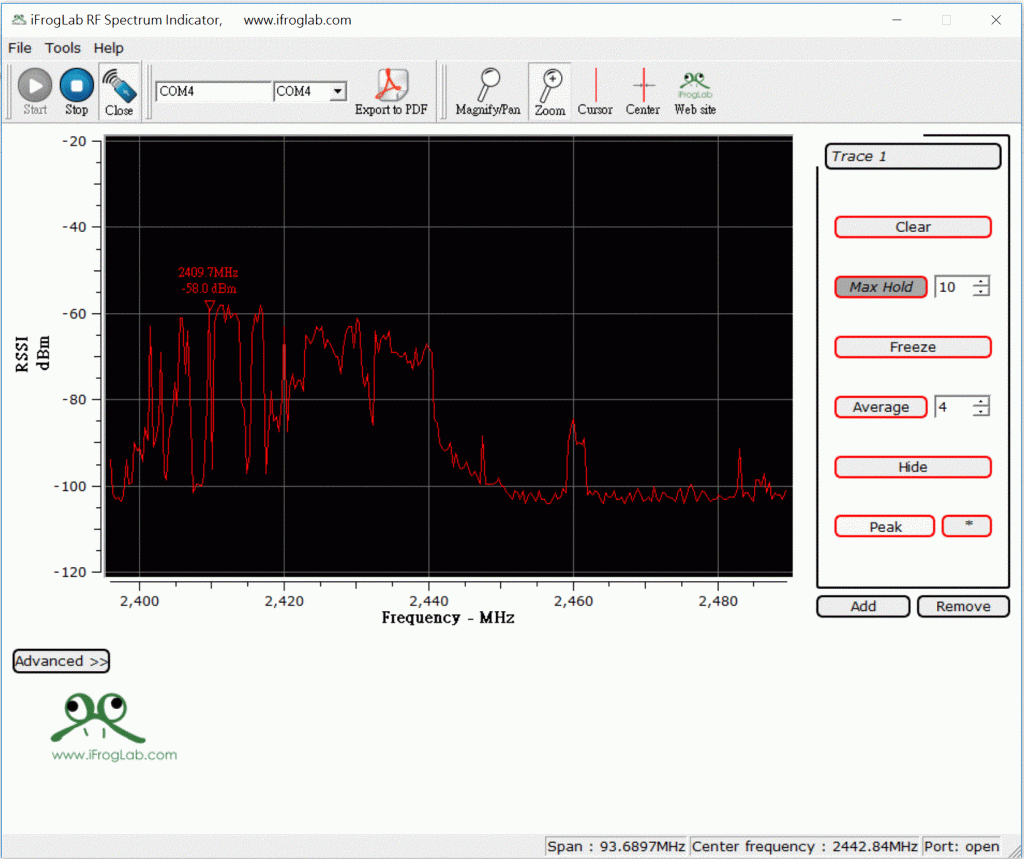The width and height of the screenshot is (1024, 859).
Task: Hide the Trace 1 plot
Action: click(913, 467)
